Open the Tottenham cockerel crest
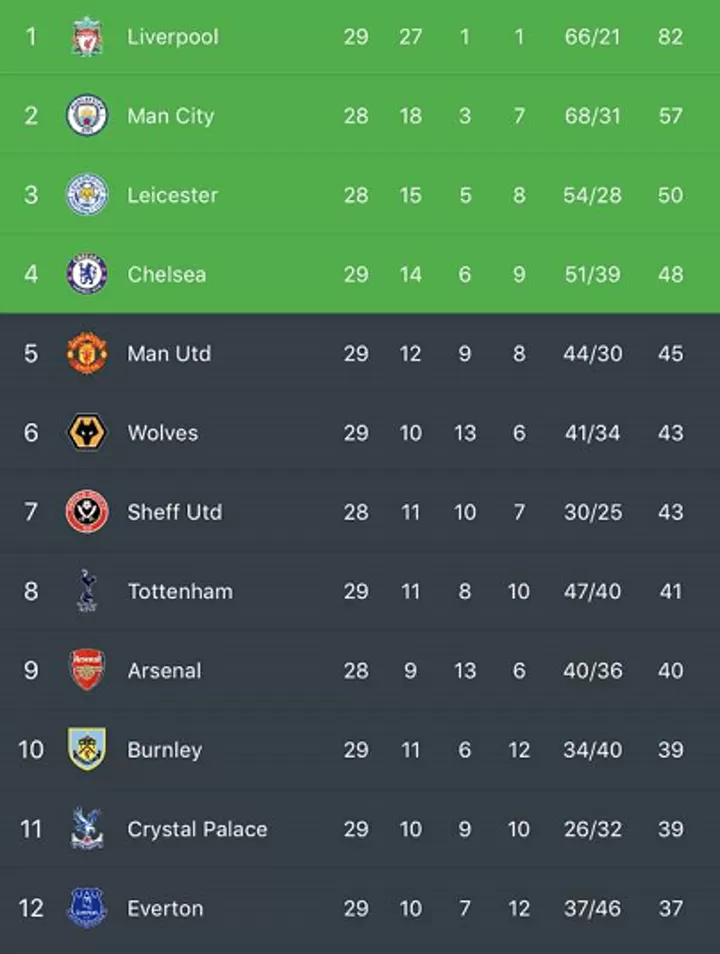The width and height of the screenshot is (720, 954). (x=87, y=591)
